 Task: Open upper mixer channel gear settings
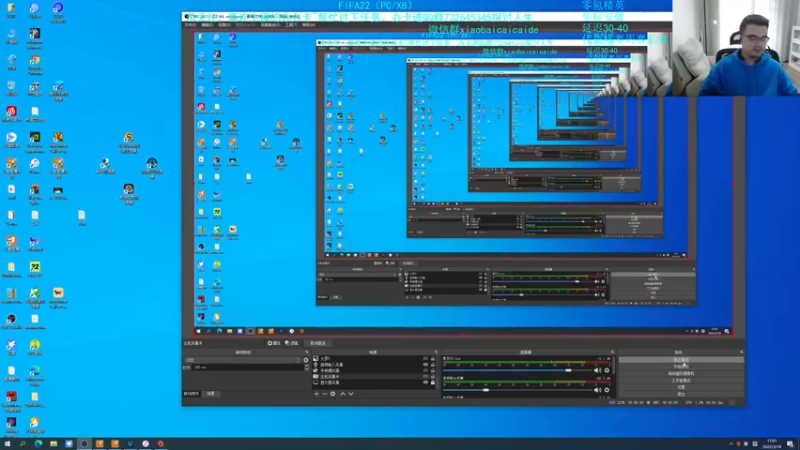[607, 370]
